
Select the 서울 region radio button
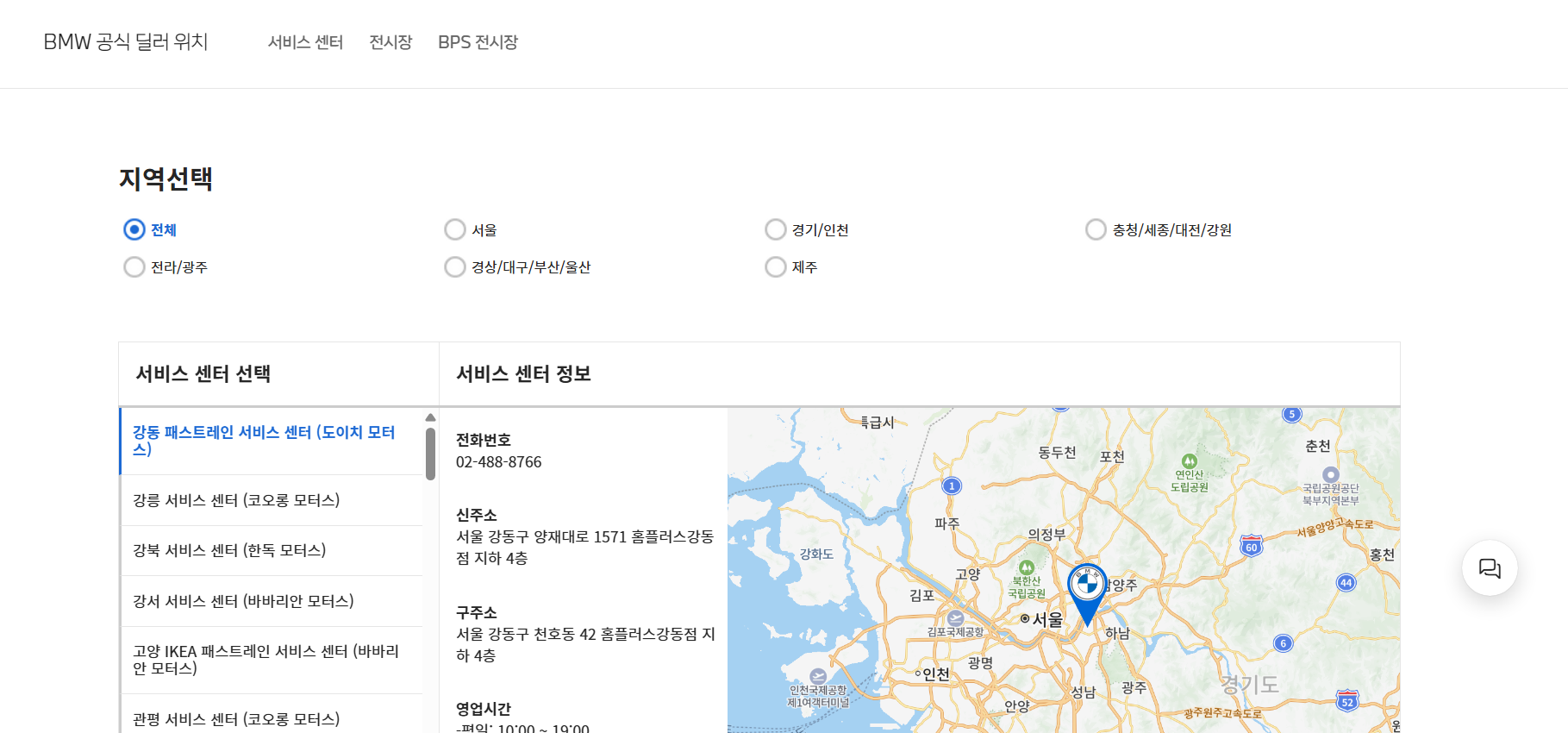pos(454,229)
